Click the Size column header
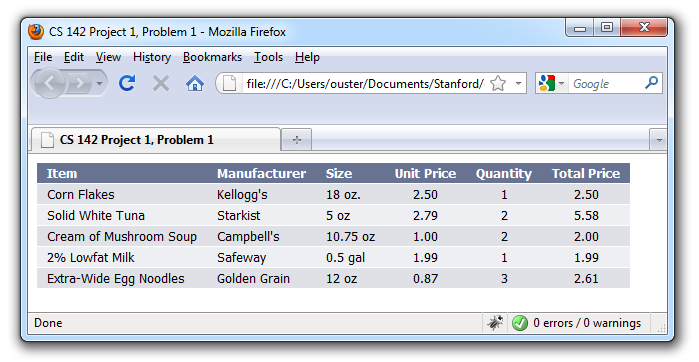This screenshot has height=362, width=699. 339,173
